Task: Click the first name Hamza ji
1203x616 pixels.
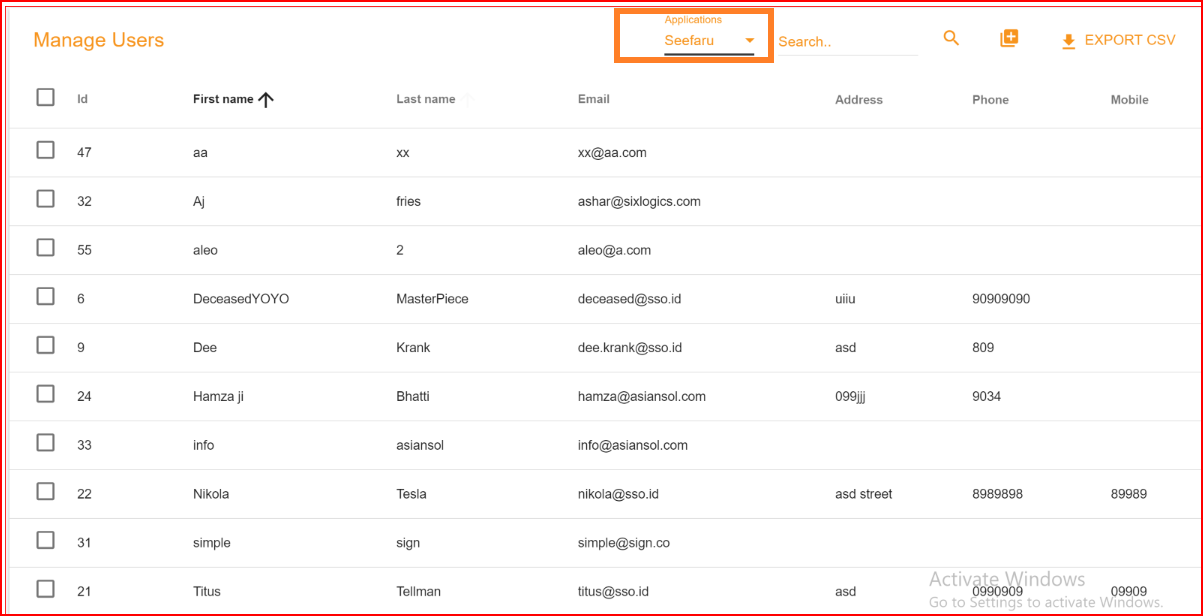Action: [x=218, y=397]
